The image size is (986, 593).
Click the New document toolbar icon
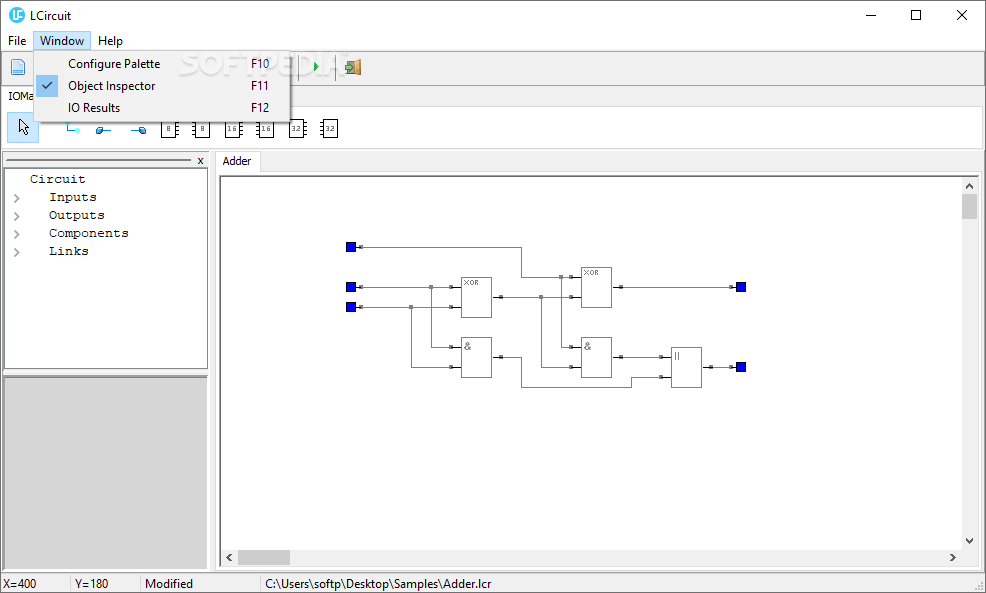[x=18, y=67]
